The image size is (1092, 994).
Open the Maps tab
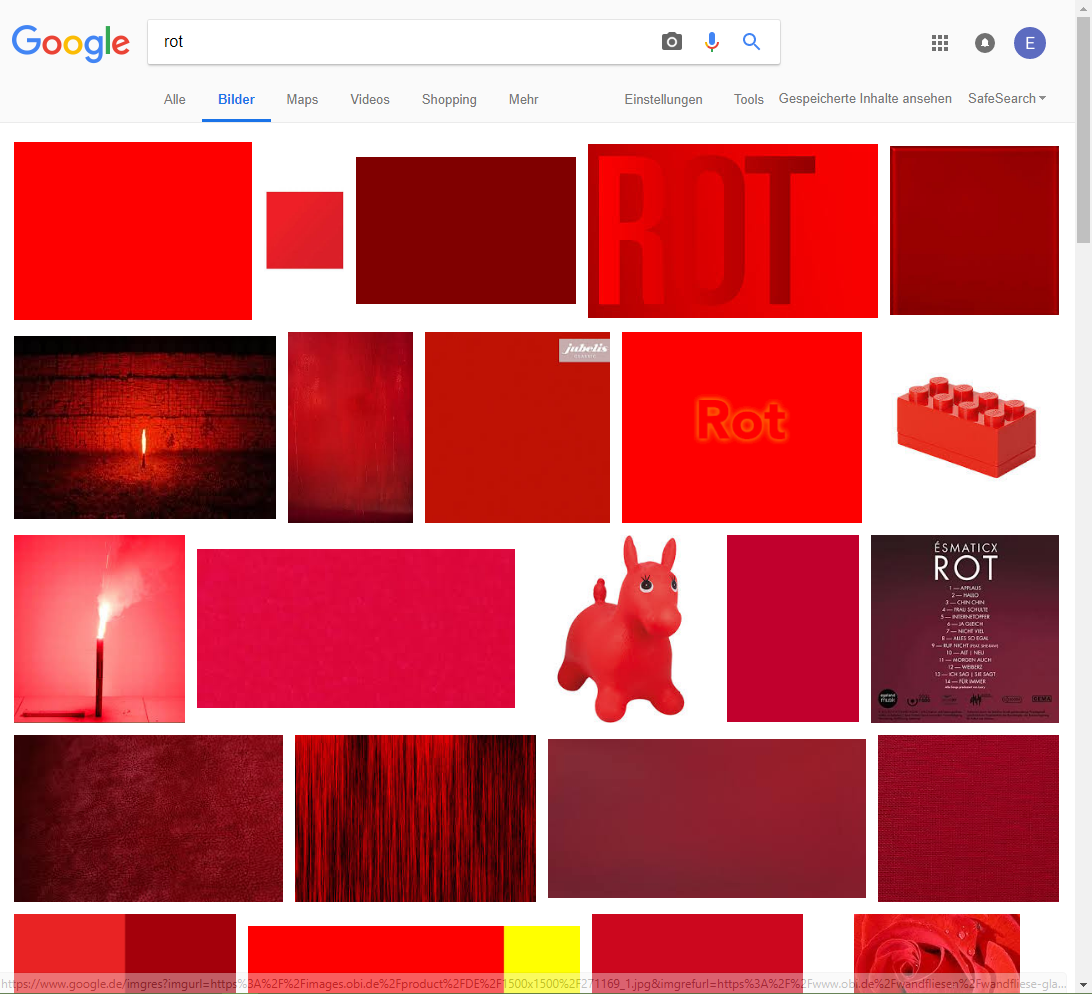302,99
